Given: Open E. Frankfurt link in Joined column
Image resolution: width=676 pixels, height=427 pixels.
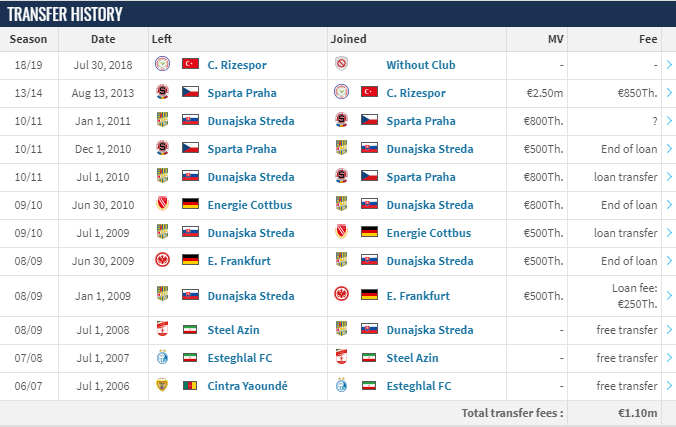Looking at the screenshot, I should (418, 296).
